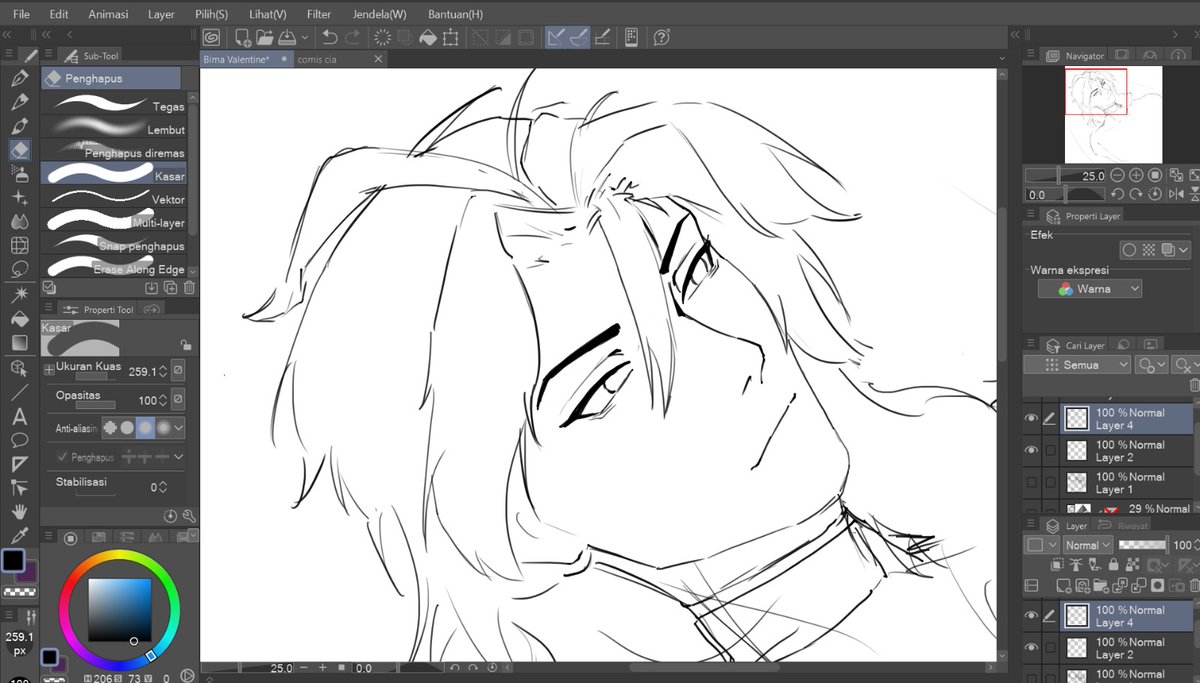The width and height of the screenshot is (1200, 683).
Task: Hide Layer 4 in Cari Layer panel
Action: point(1031,419)
